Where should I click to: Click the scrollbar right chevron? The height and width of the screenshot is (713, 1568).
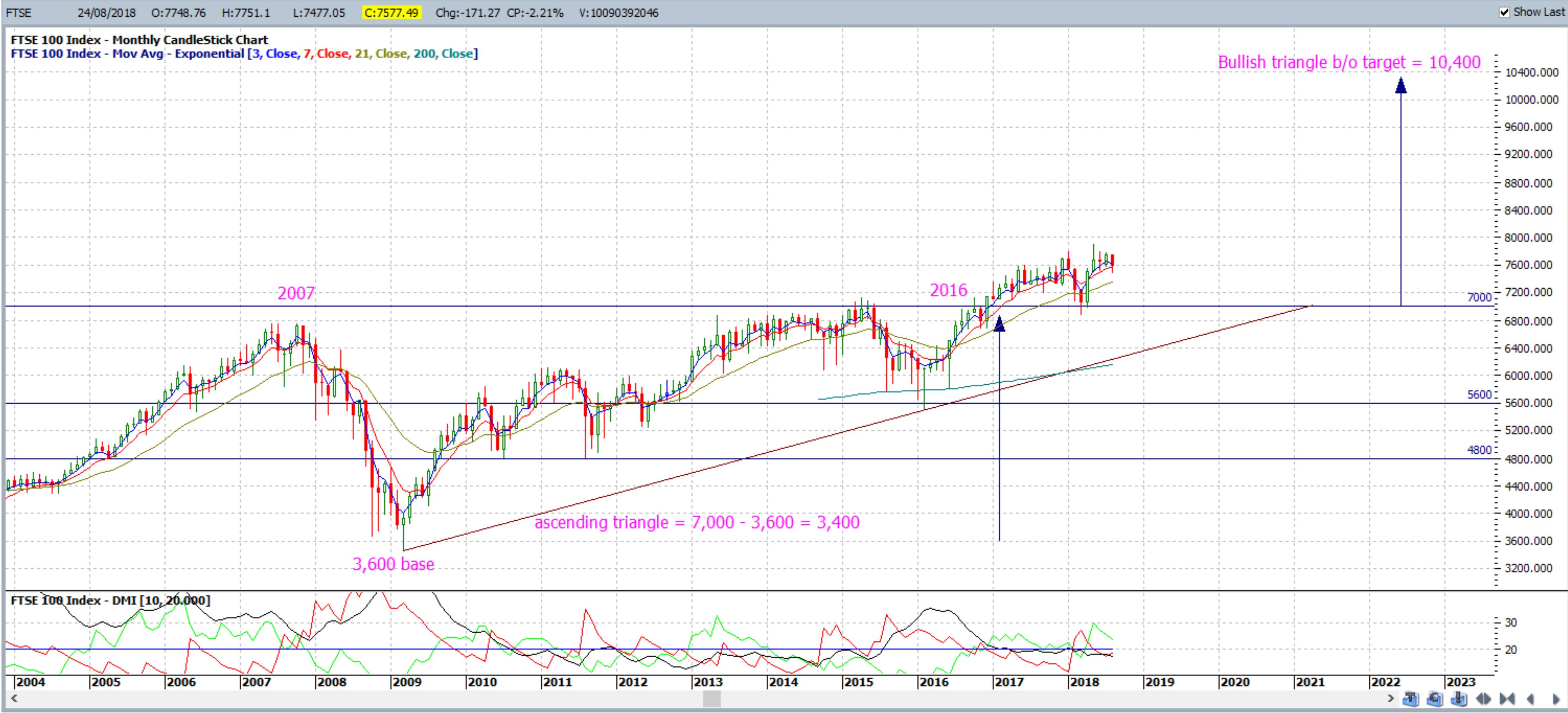point(1390,698)
